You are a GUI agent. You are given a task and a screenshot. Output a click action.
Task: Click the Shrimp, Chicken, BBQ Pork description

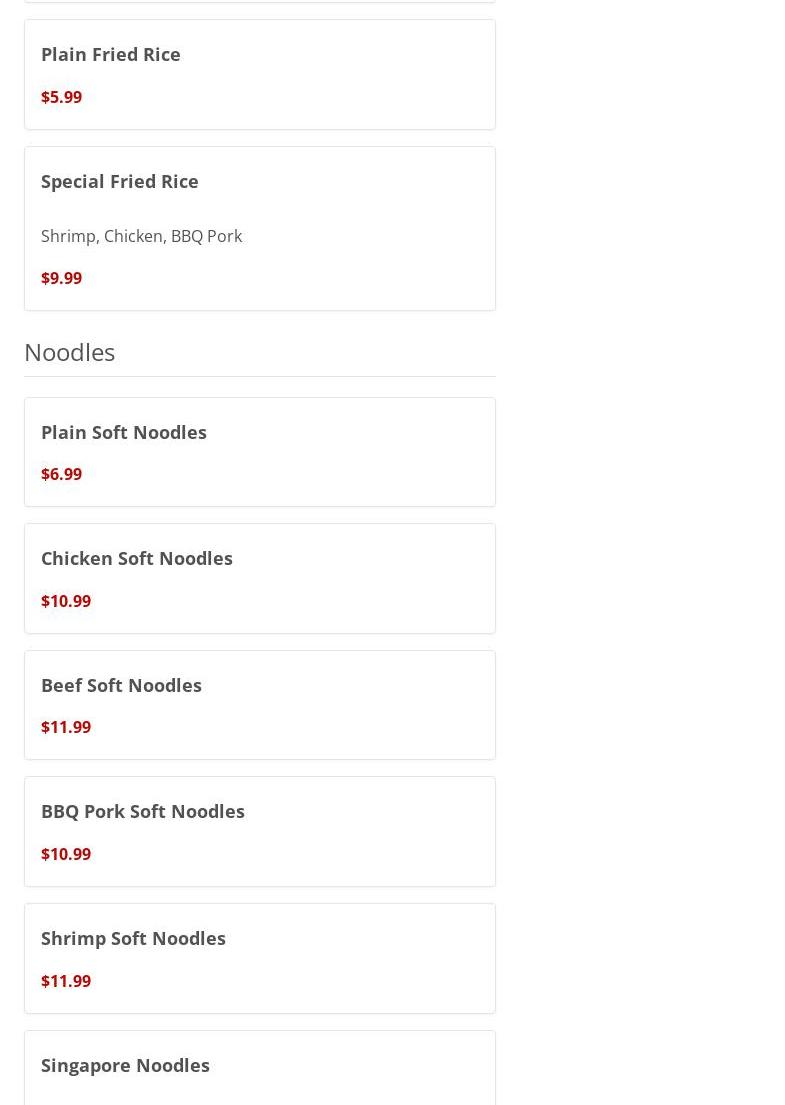click(142, 236)
